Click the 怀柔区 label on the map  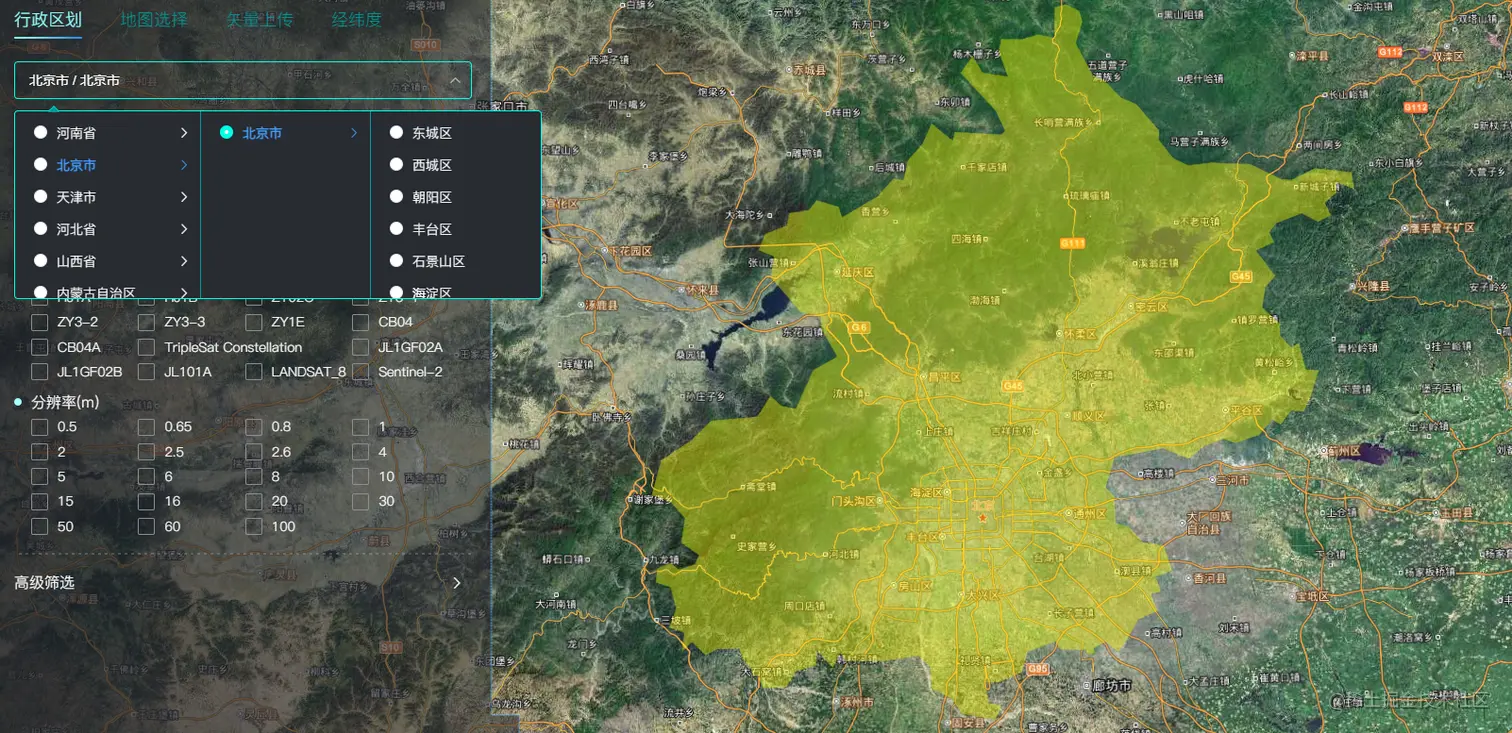[1081, 333]
